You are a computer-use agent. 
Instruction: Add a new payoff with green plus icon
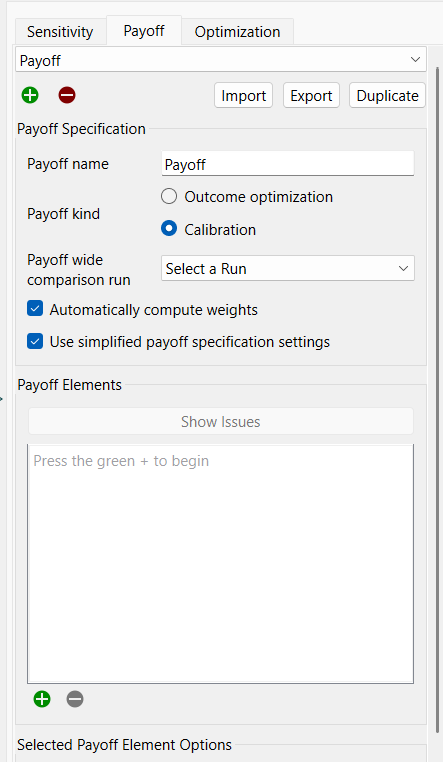(30, 95)
